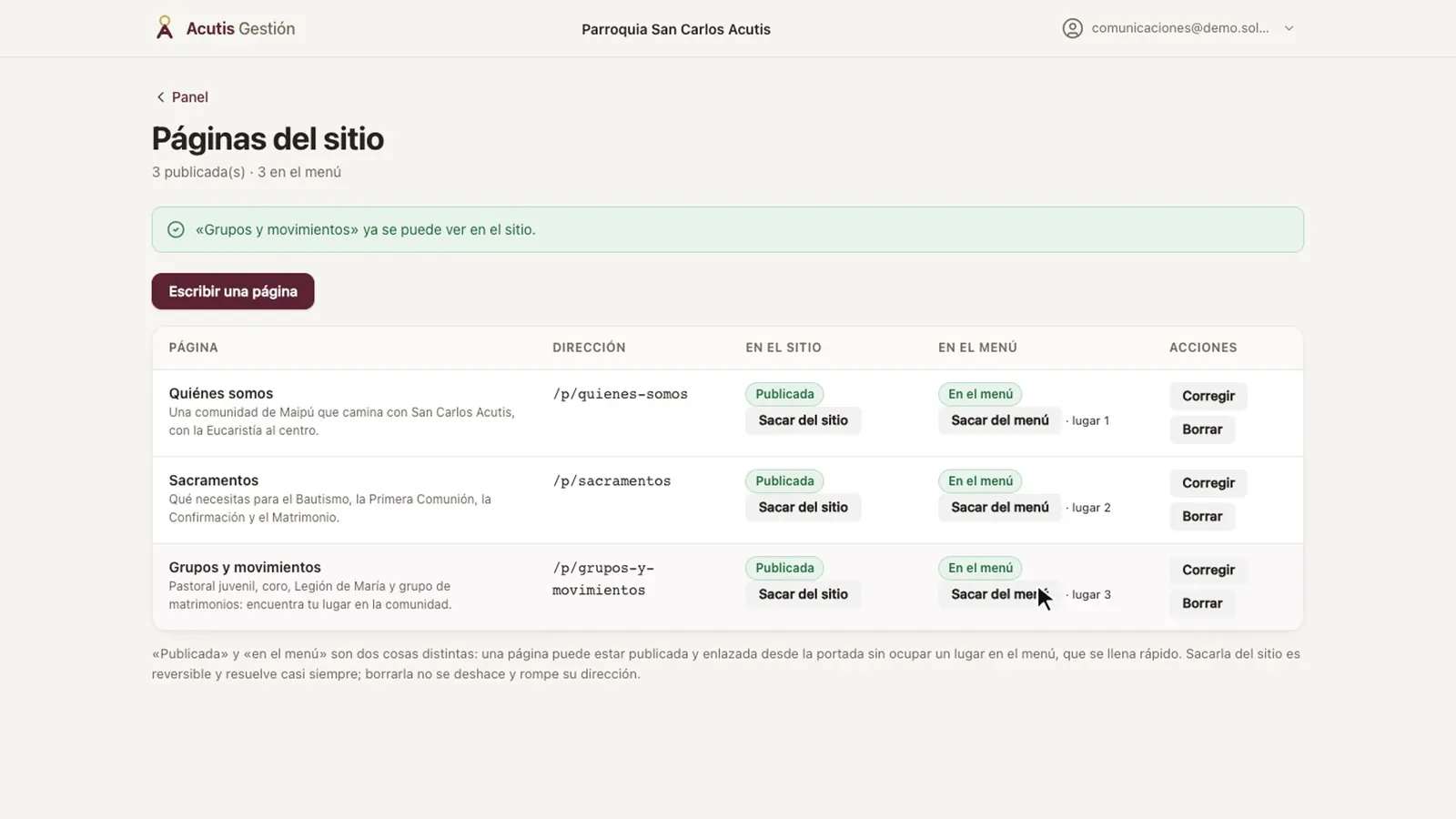The image size is (1456, 819).
Task: Sacar del menú for Sacramentos
Action: coord(999,507)
